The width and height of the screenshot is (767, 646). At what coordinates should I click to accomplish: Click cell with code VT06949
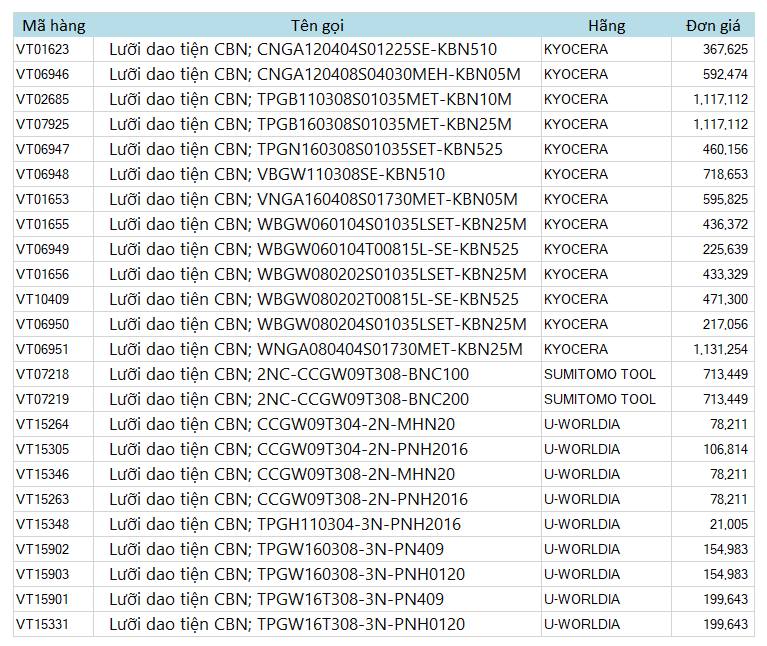(x=54, y=249)
